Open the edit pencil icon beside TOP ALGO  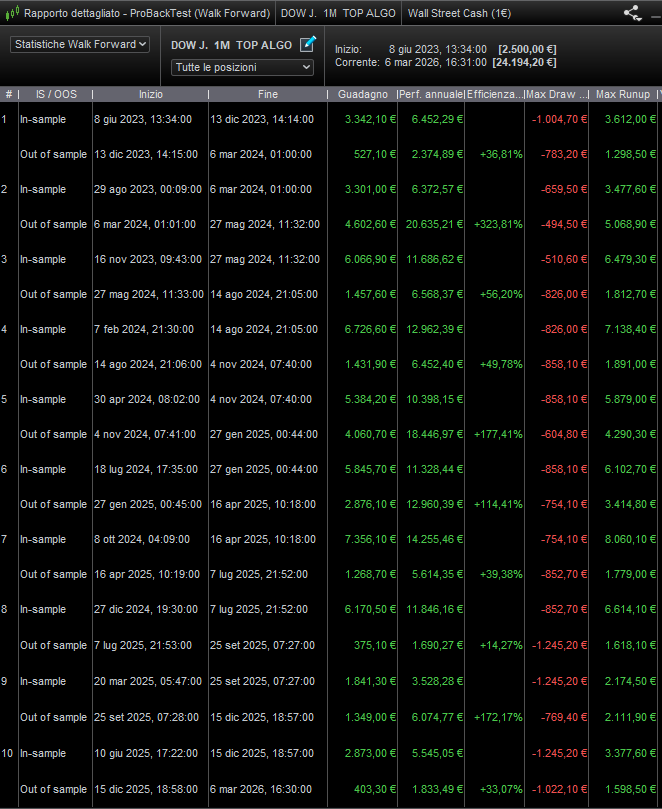pos(308,44)
